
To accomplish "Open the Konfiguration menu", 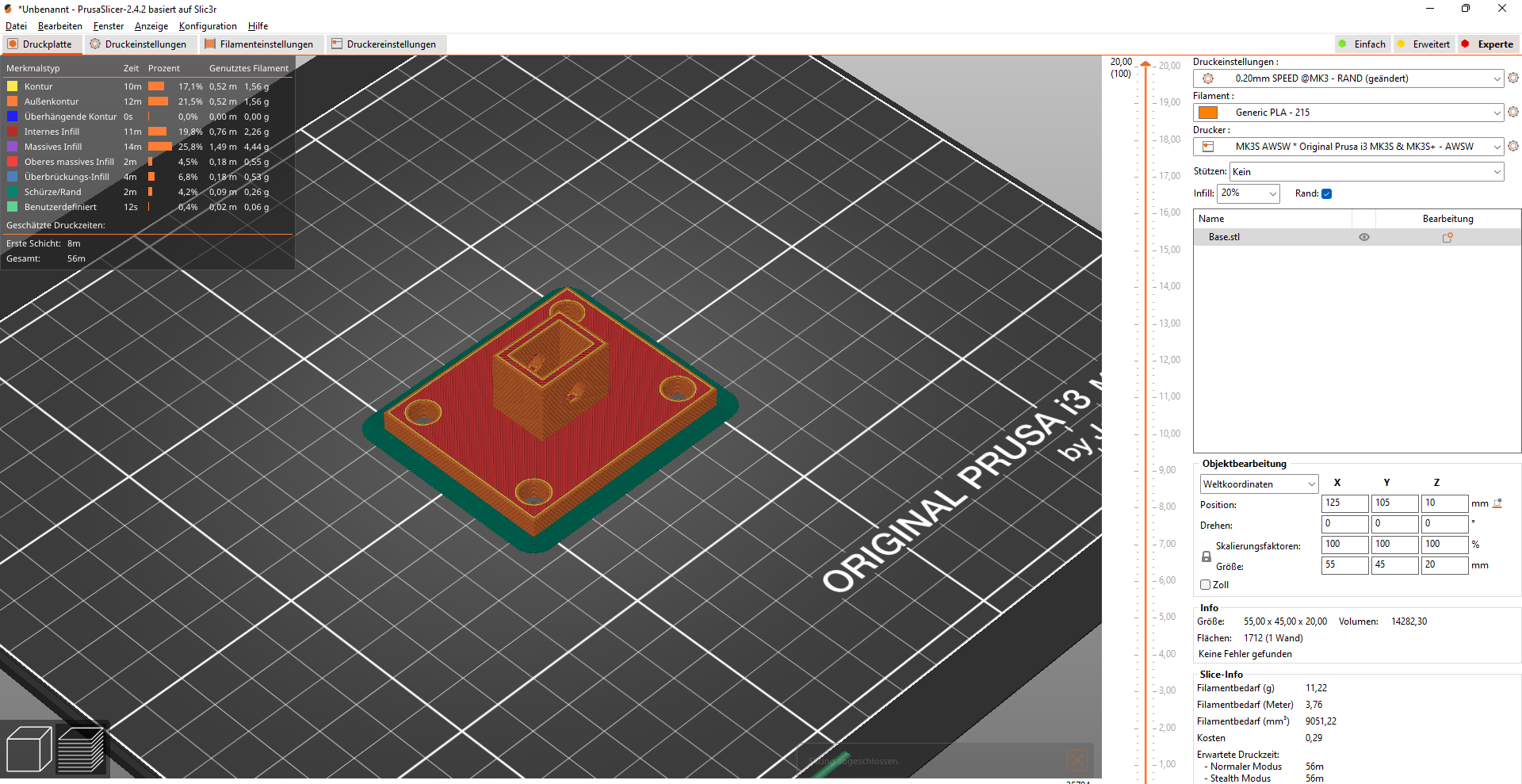I will pos(208,26).
